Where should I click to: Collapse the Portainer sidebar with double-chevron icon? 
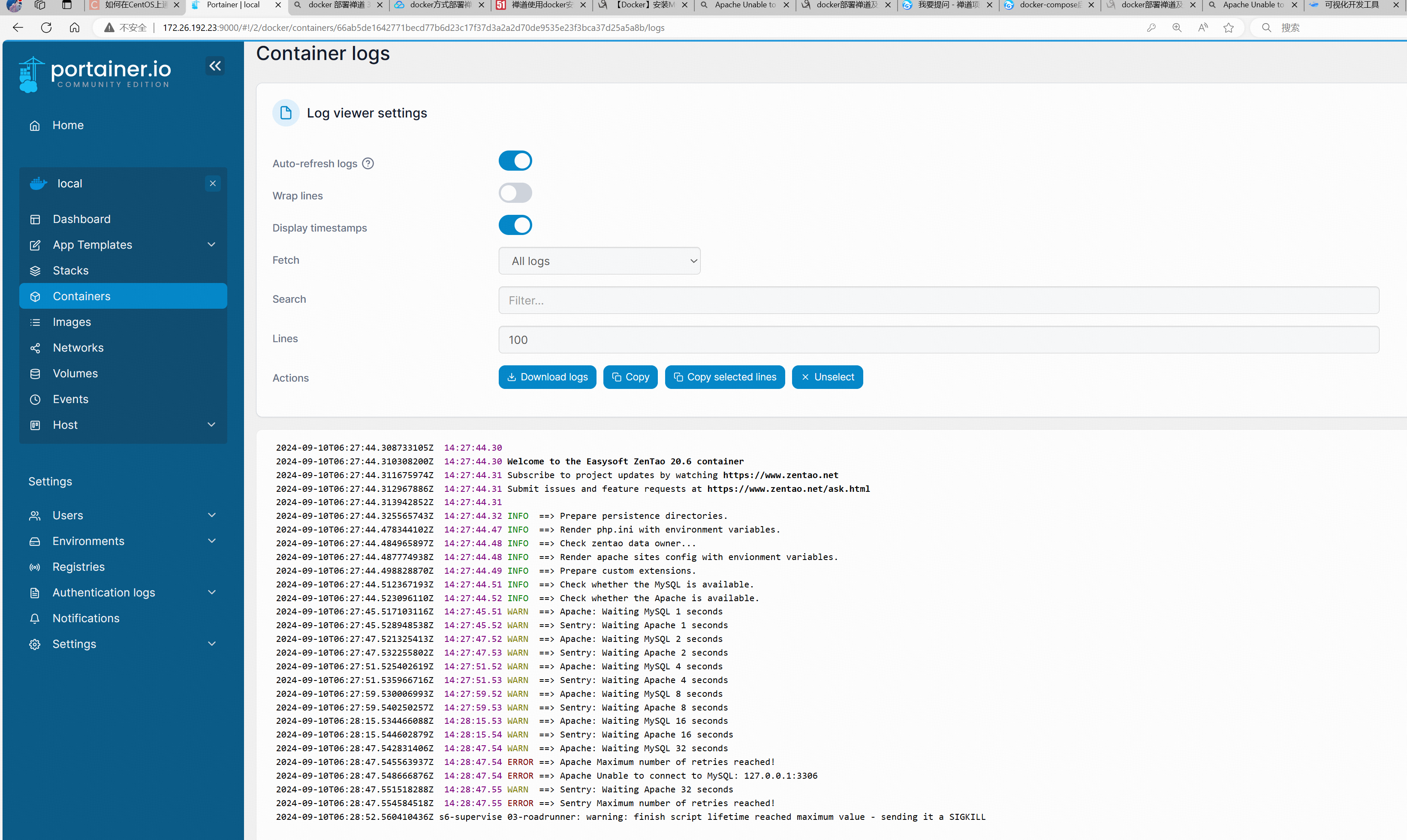pos(215,66)
